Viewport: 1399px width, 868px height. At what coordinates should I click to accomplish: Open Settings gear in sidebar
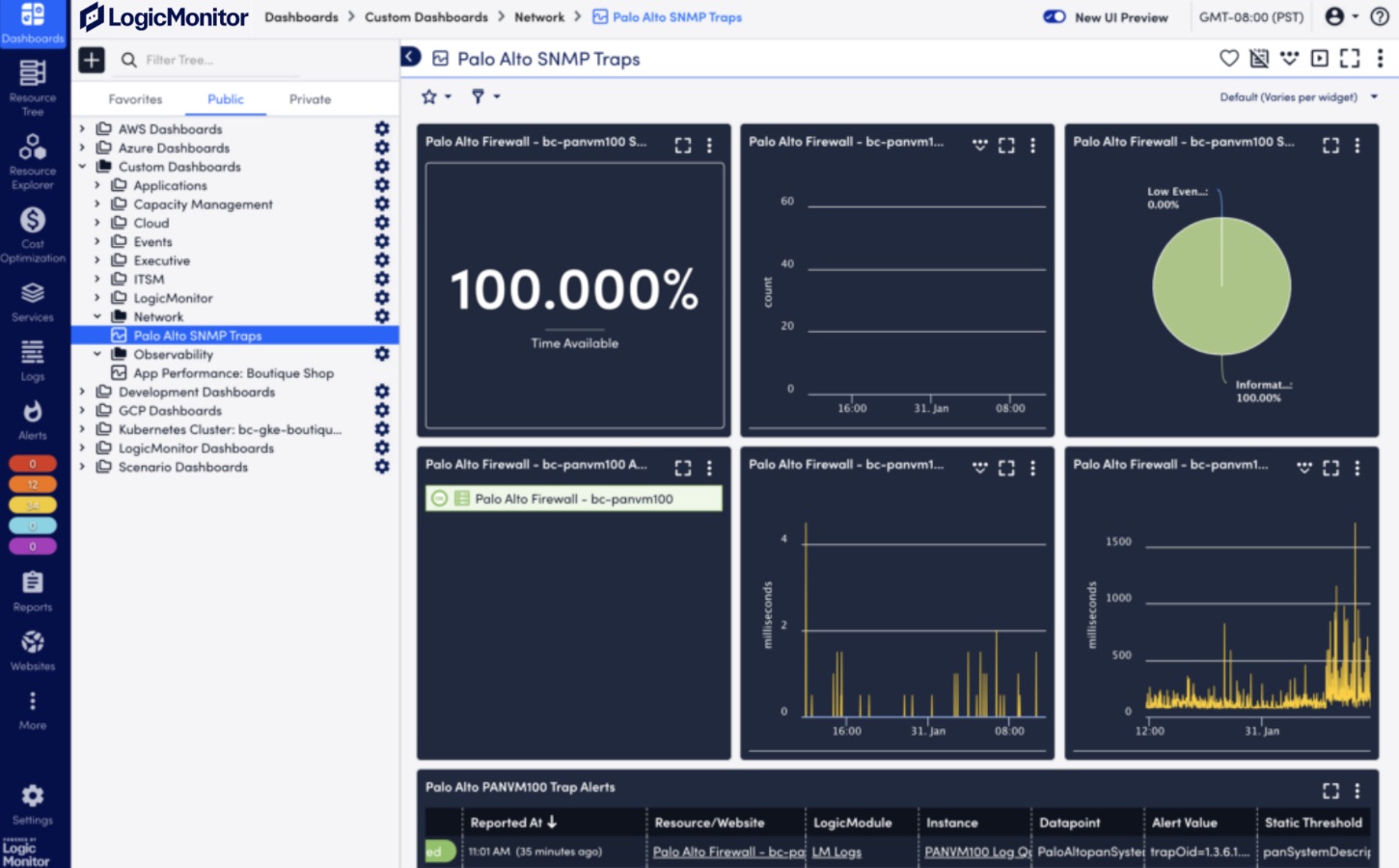point(33,805)
